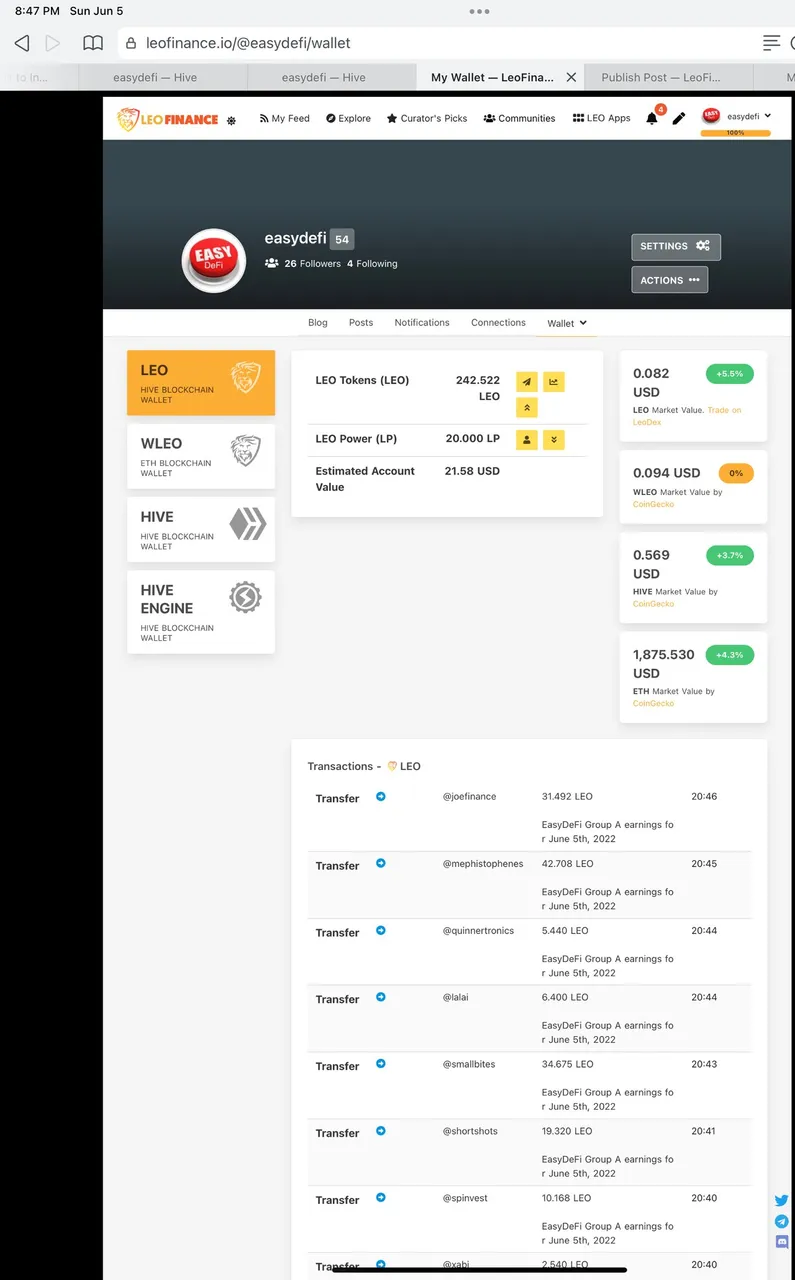795x1280 pixels.
Task: Click CoinGecko link under WLEO Market Value
Action: tap(654, 504)
